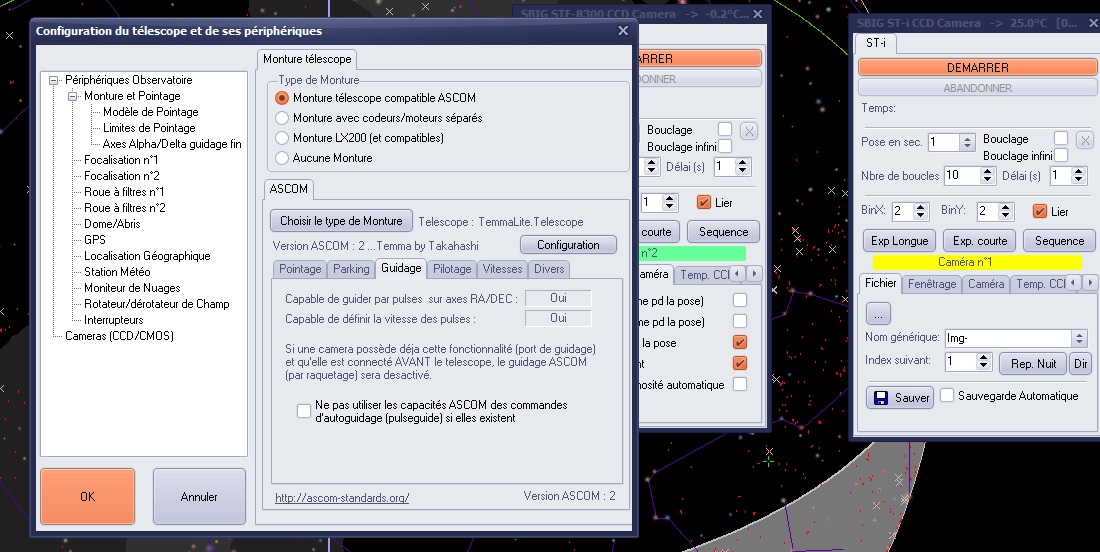Open the ascom-standards.org link
This screenshot has height=552, width=1100.
point(342,497)
